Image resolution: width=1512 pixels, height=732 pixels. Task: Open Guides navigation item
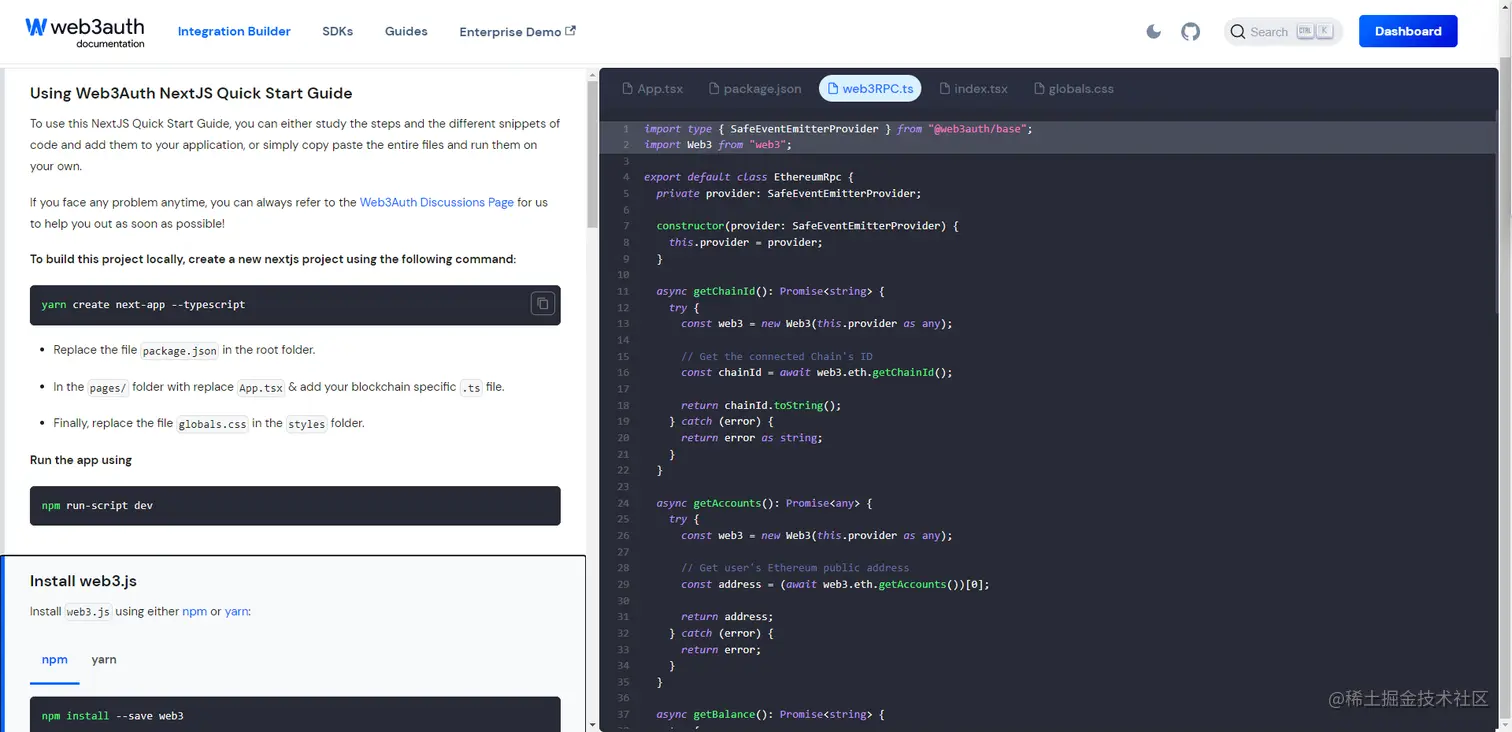pyautogui.click(x=406, y=31)
